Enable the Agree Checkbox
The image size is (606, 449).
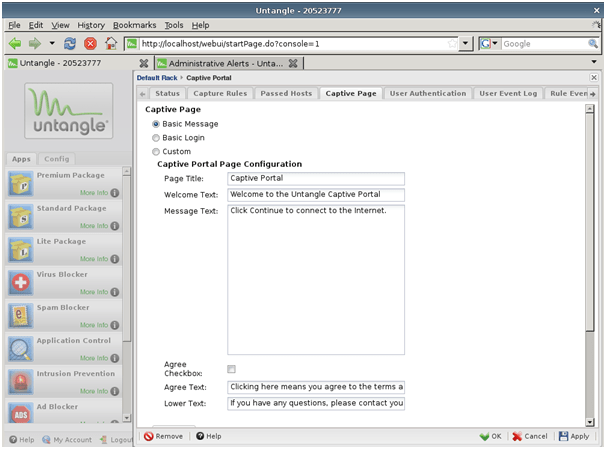coord(232,369)
